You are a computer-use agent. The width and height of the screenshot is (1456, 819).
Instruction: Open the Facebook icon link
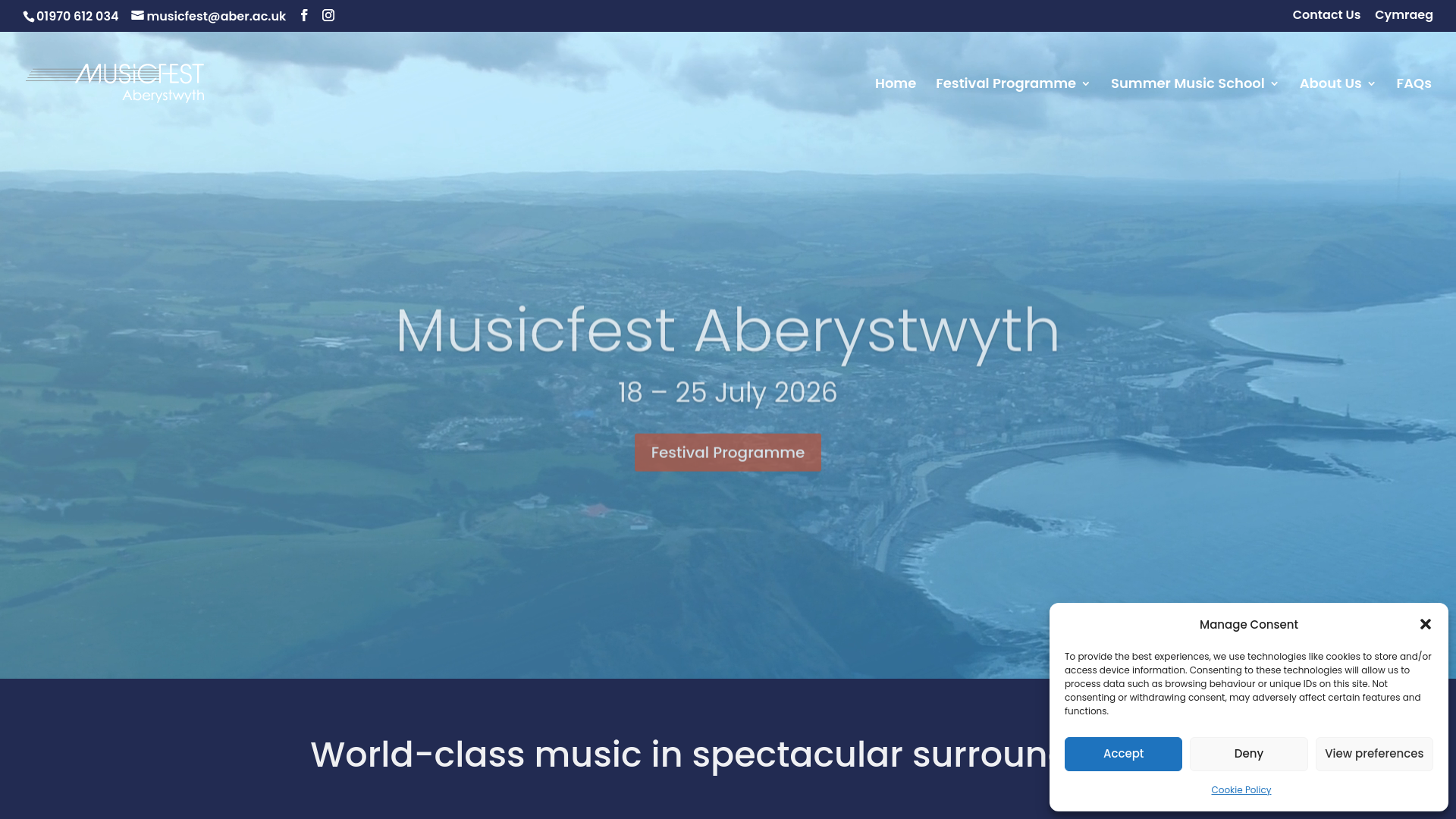tap(304, 15)
